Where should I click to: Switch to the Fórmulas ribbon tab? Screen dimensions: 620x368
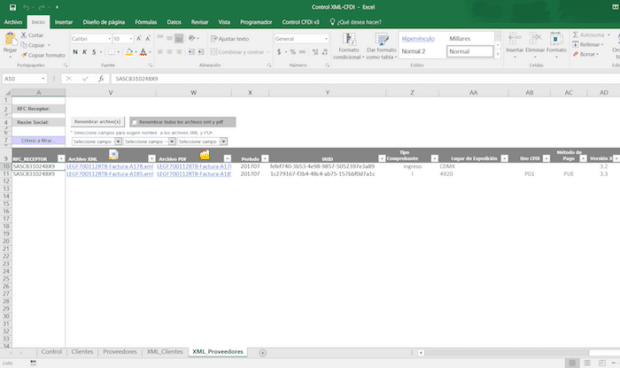[x=146, y=22]
